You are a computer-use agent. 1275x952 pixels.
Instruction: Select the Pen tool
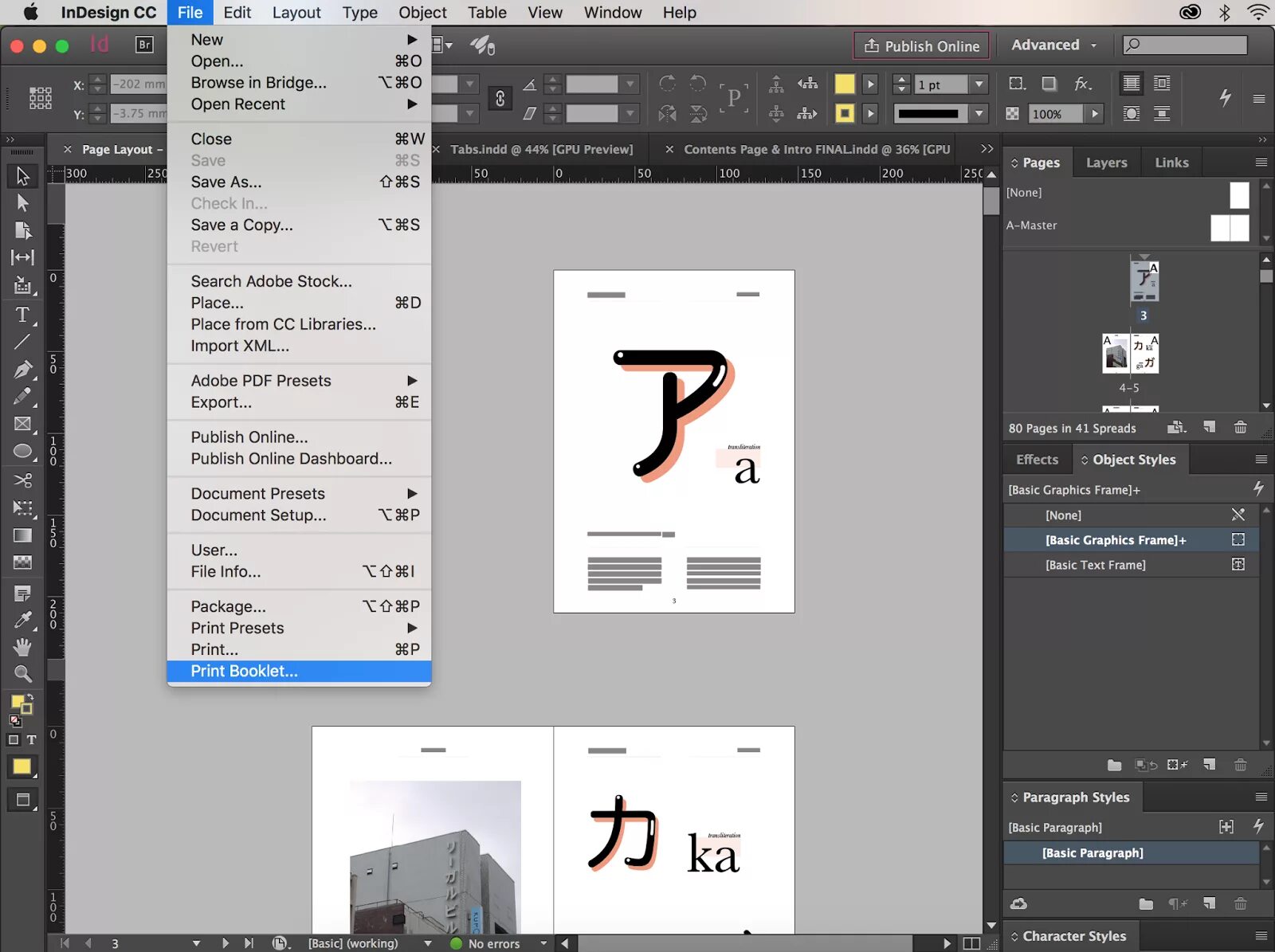point(22,369)
